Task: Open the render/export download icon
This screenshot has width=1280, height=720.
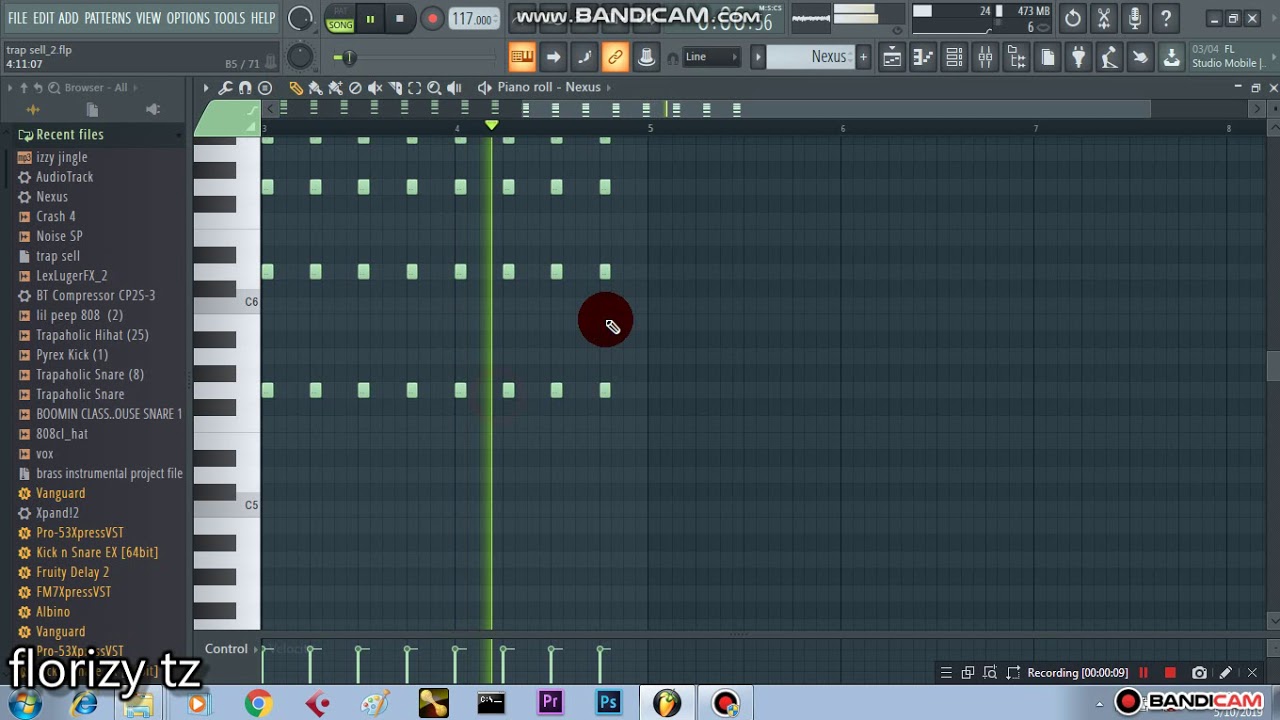Action: coord(1171,57)
